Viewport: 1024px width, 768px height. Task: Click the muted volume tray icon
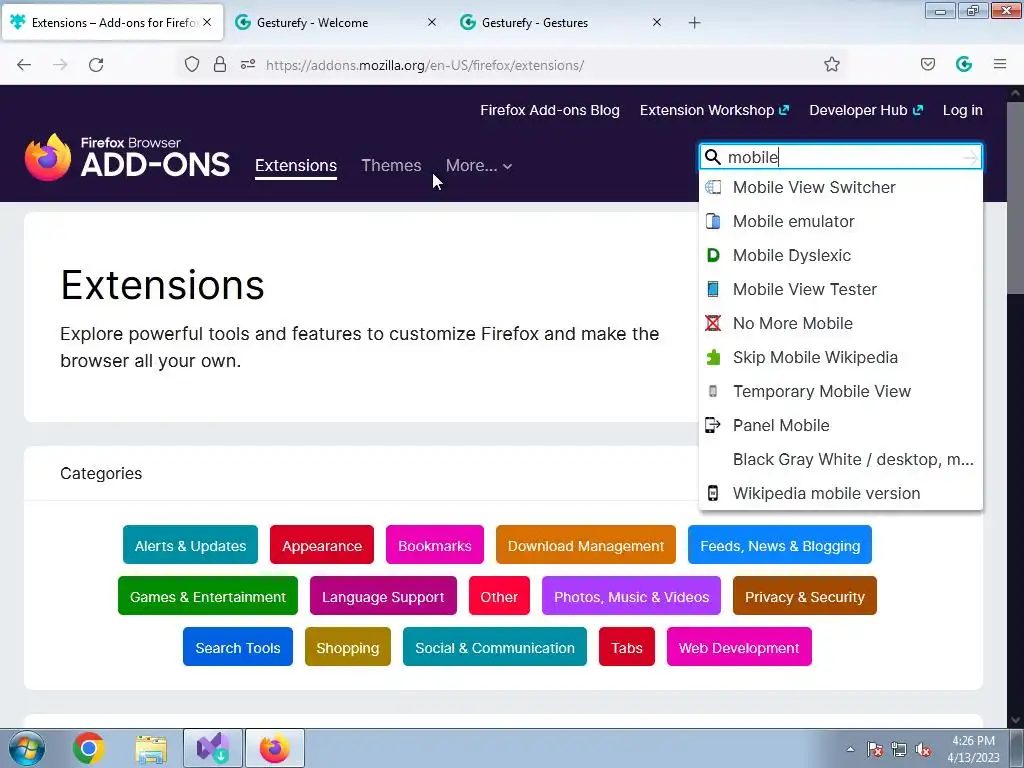click(923, 749)
